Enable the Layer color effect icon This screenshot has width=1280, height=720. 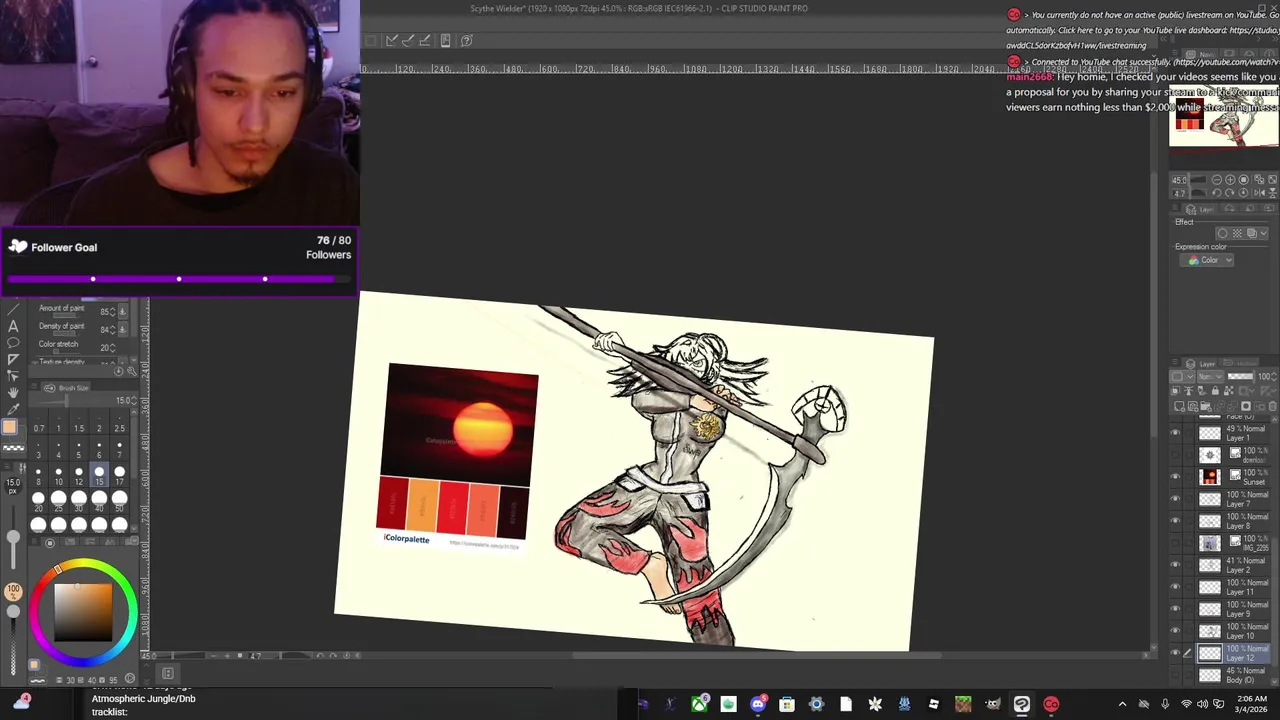pos(1251,233)
